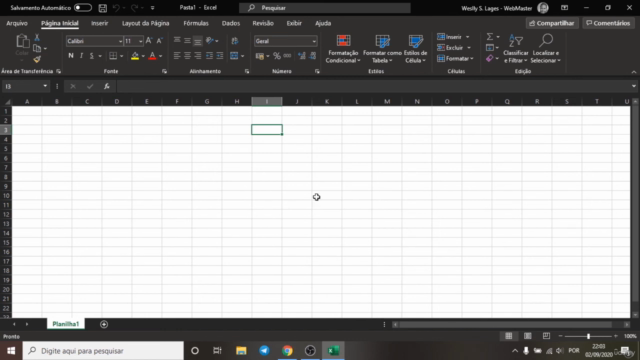This screenshot has width=640, height=360.
Task: Open the Comentários button
Action: tap(608, 23)
